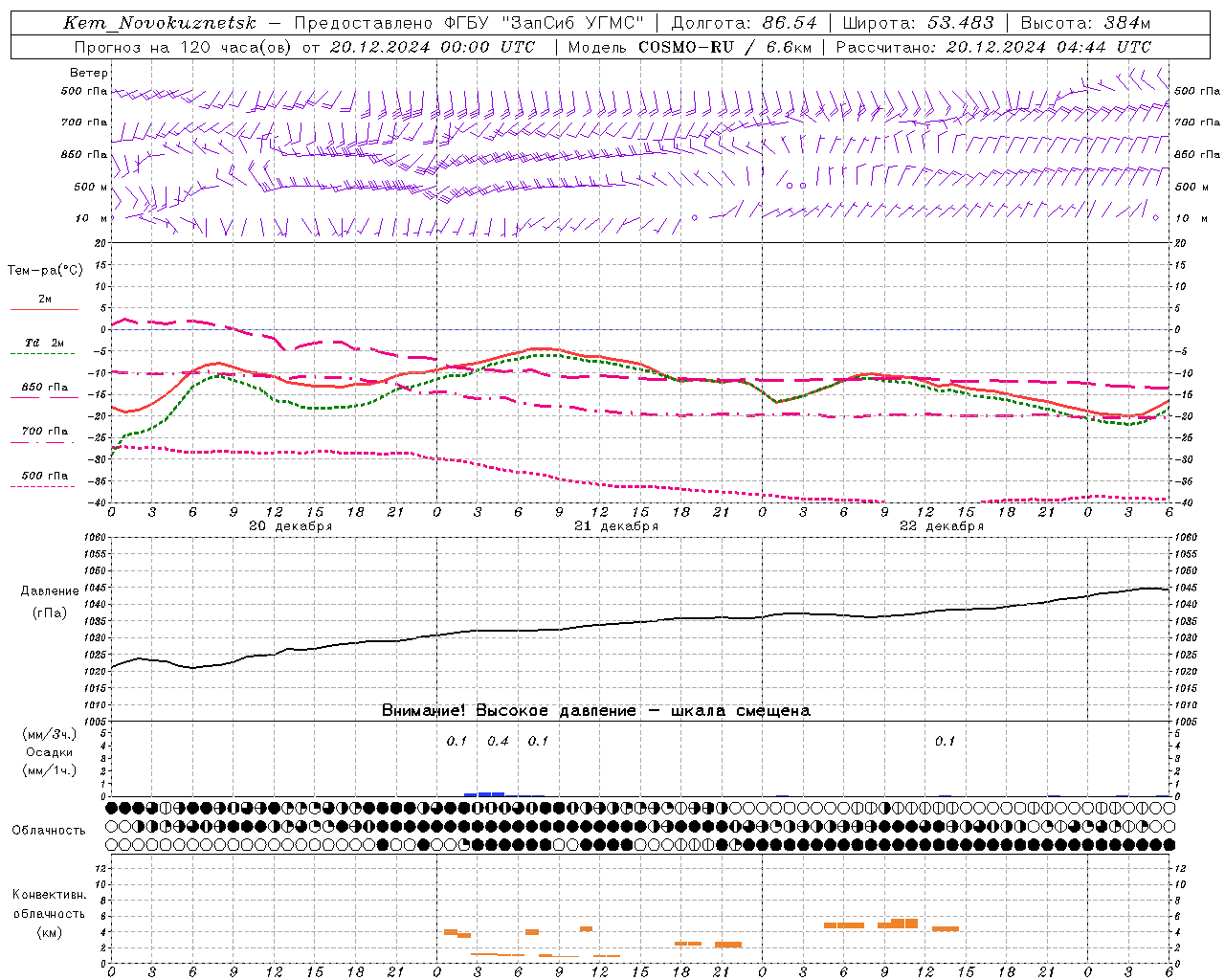Click 'Внимание! Высокое давление – шкала смещена' warning
Screen dimensions: 1225x980
(595, 710)
